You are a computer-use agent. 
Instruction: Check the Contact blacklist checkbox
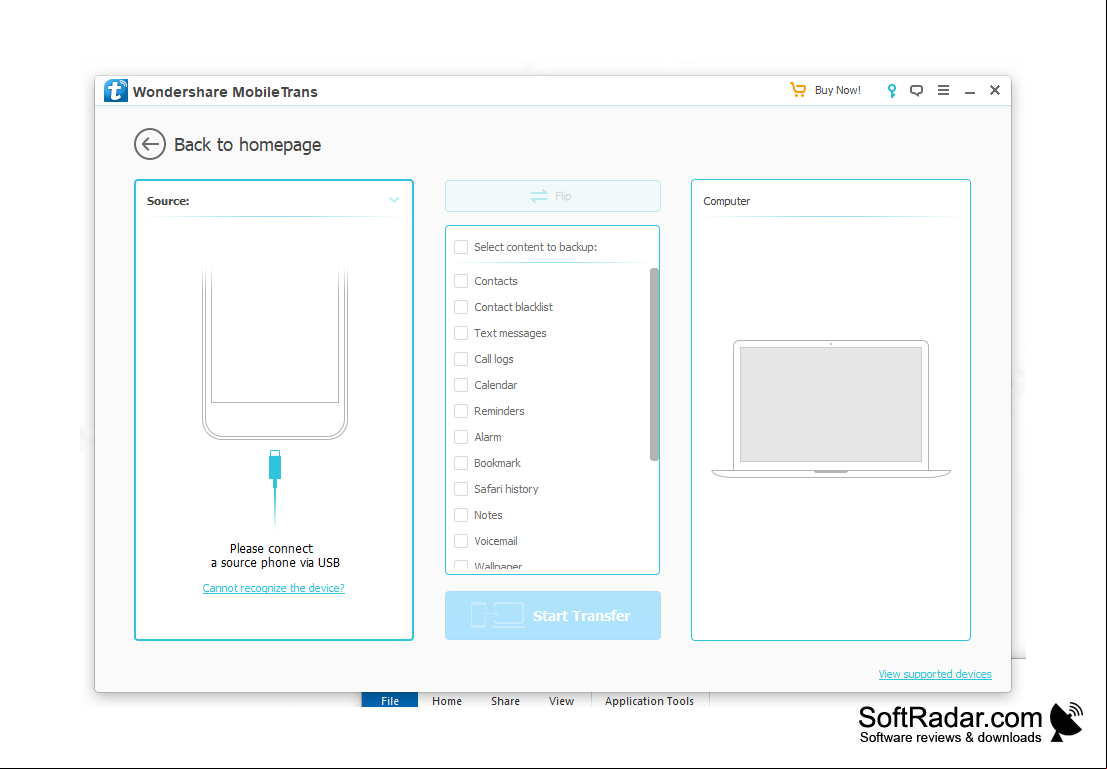coord(461,307)
